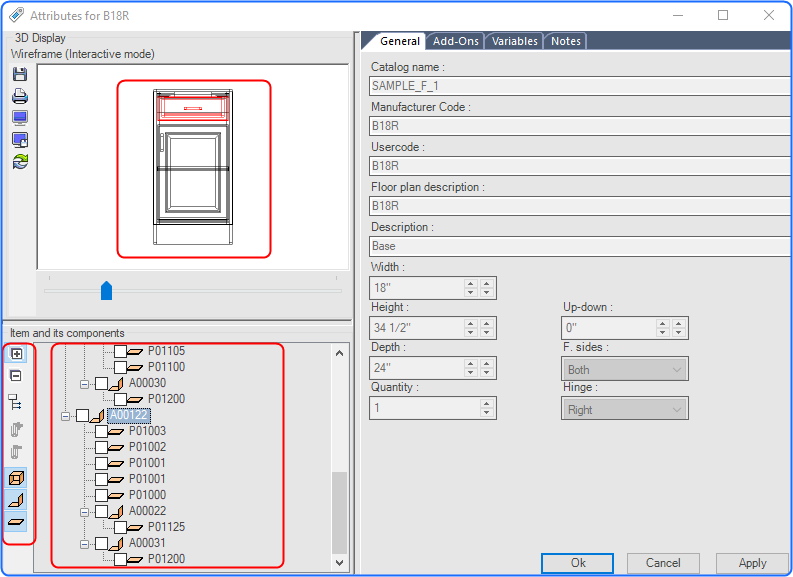
Task: Click the part icon beside P01000
Action: click(x=116, y=496)
